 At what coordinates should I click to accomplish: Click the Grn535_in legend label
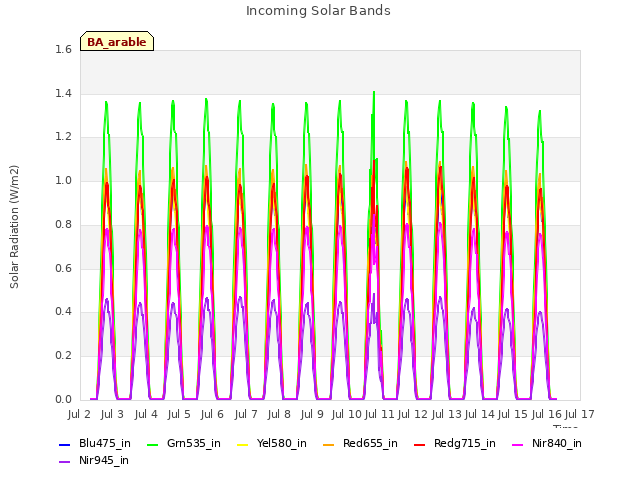(194, 443)
